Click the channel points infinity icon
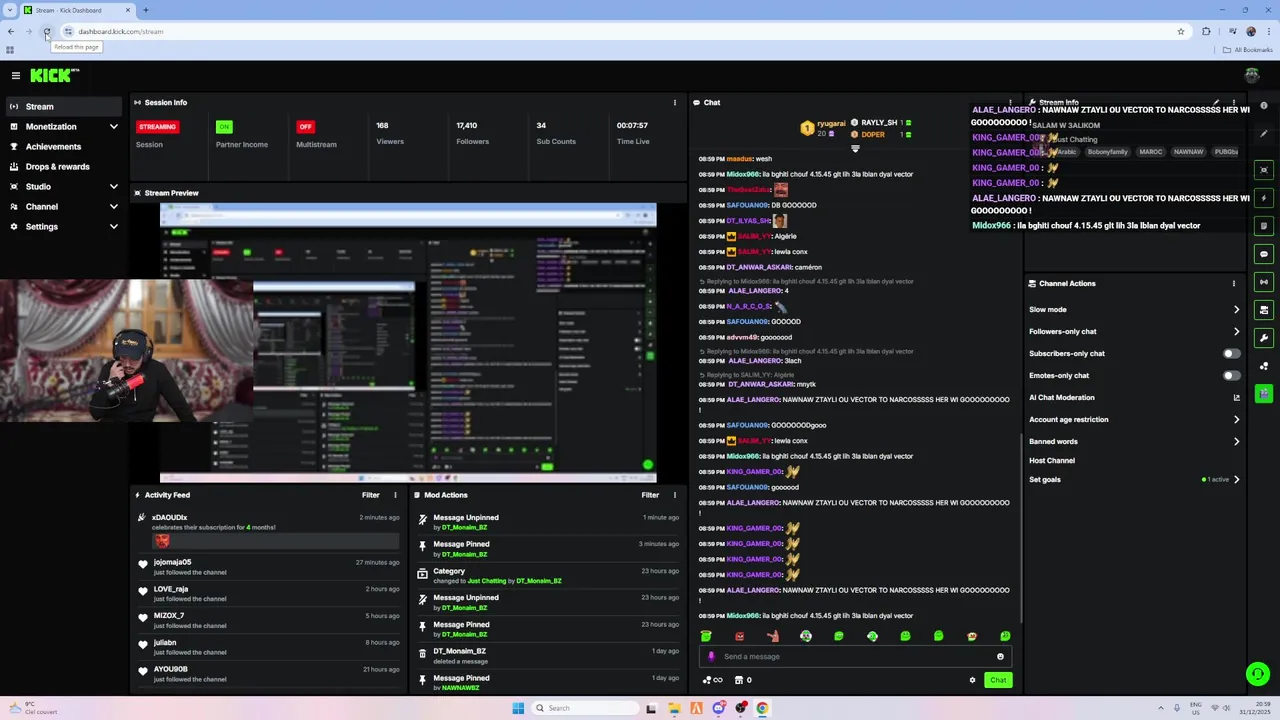The image size is (1280, 720). [x=713, y=680]
